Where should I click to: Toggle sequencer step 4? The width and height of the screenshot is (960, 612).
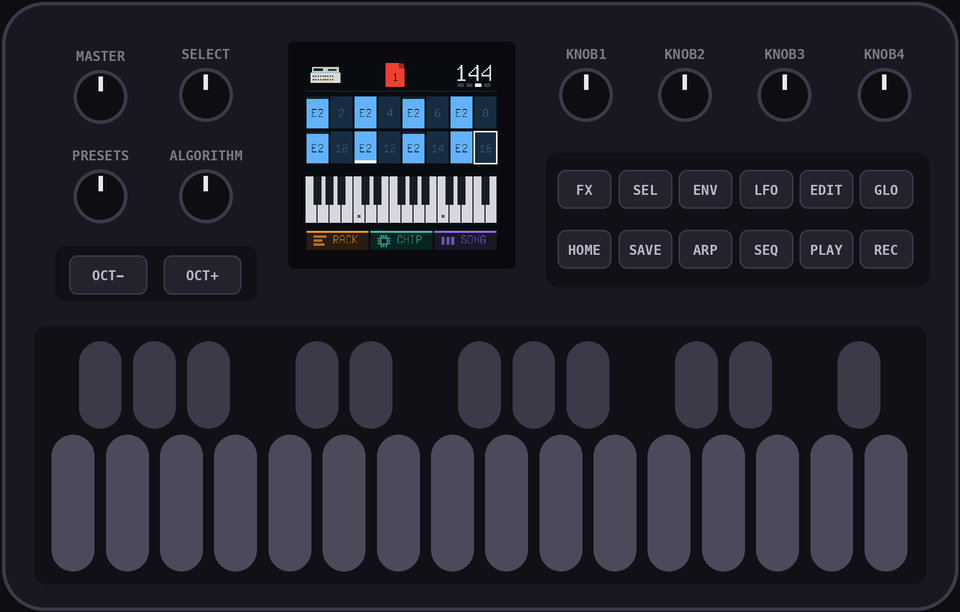[389, 113]
